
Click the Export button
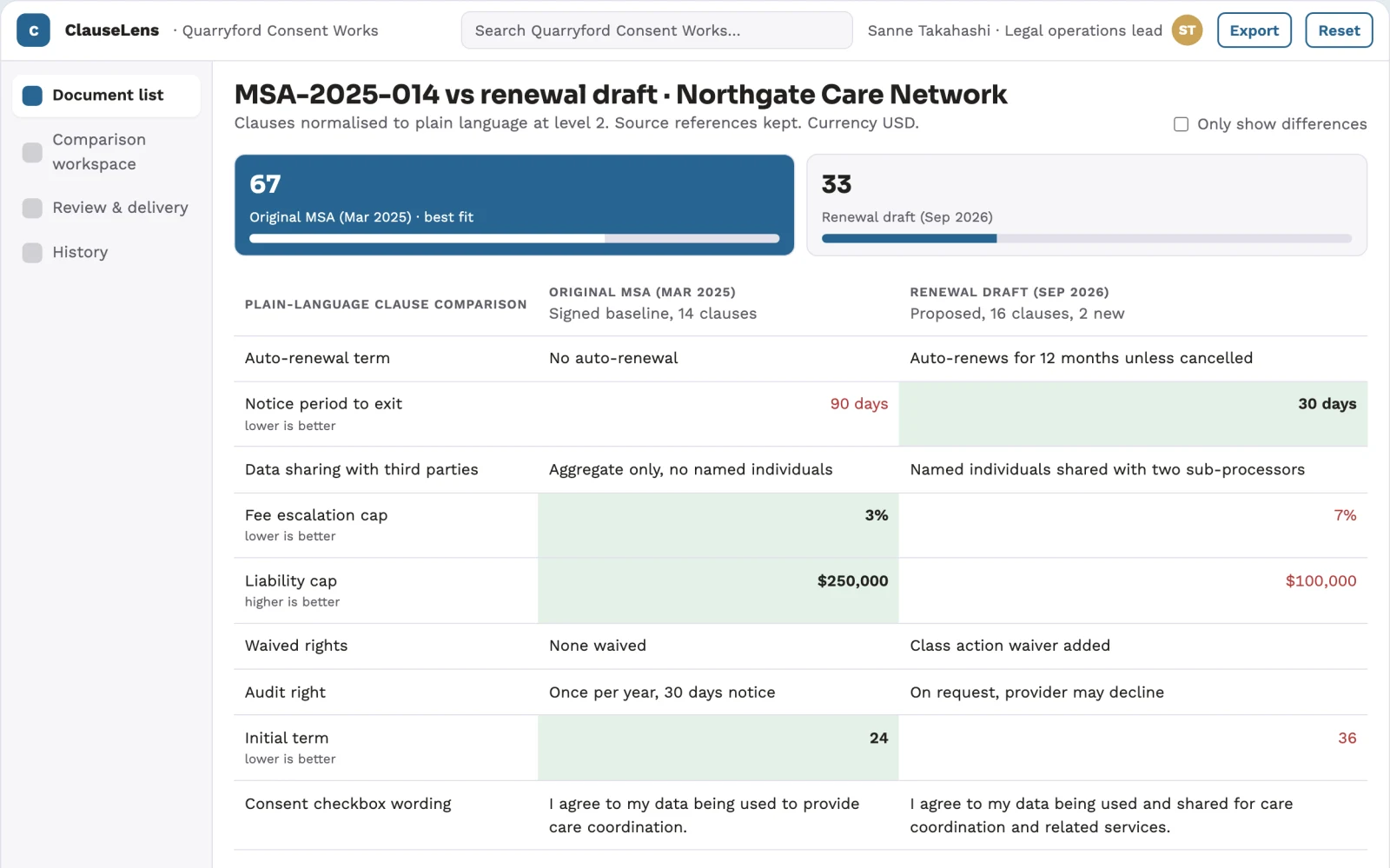click(x=1254, y=30)
